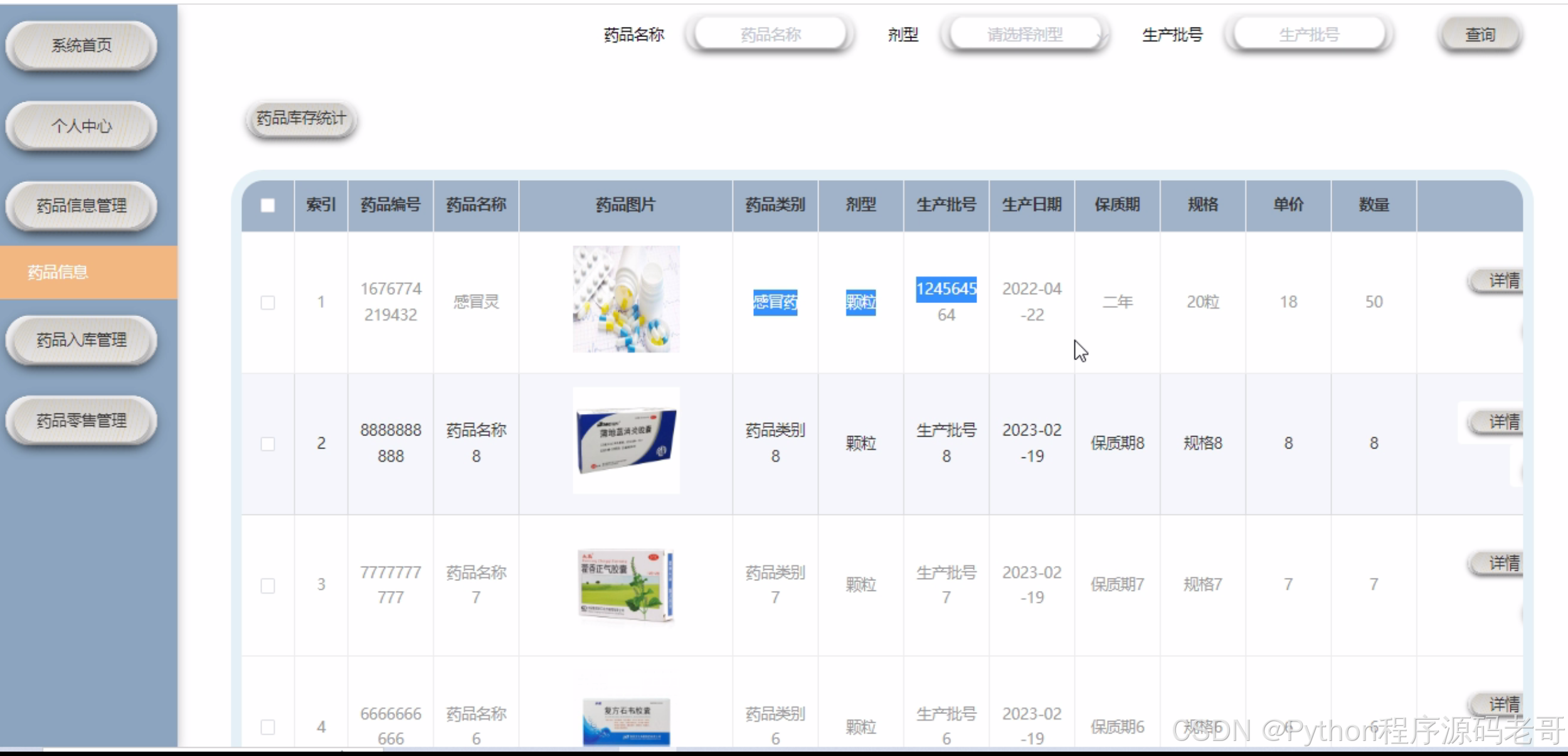Image resolution: width=1568 pixels, height=756 pixels.
Task: Click the 查询 search button
Action: click(1480, 35)
